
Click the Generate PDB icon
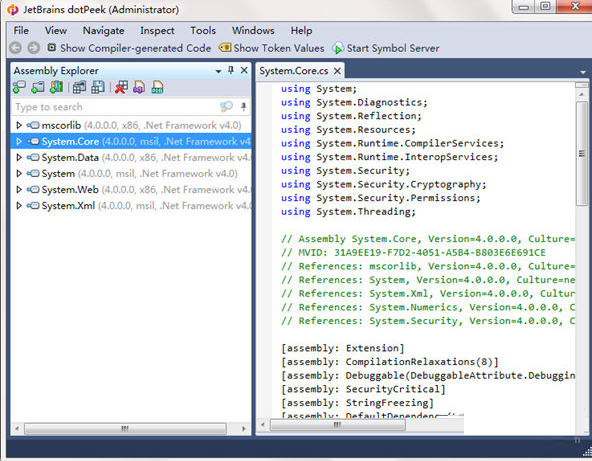point(157,88)
